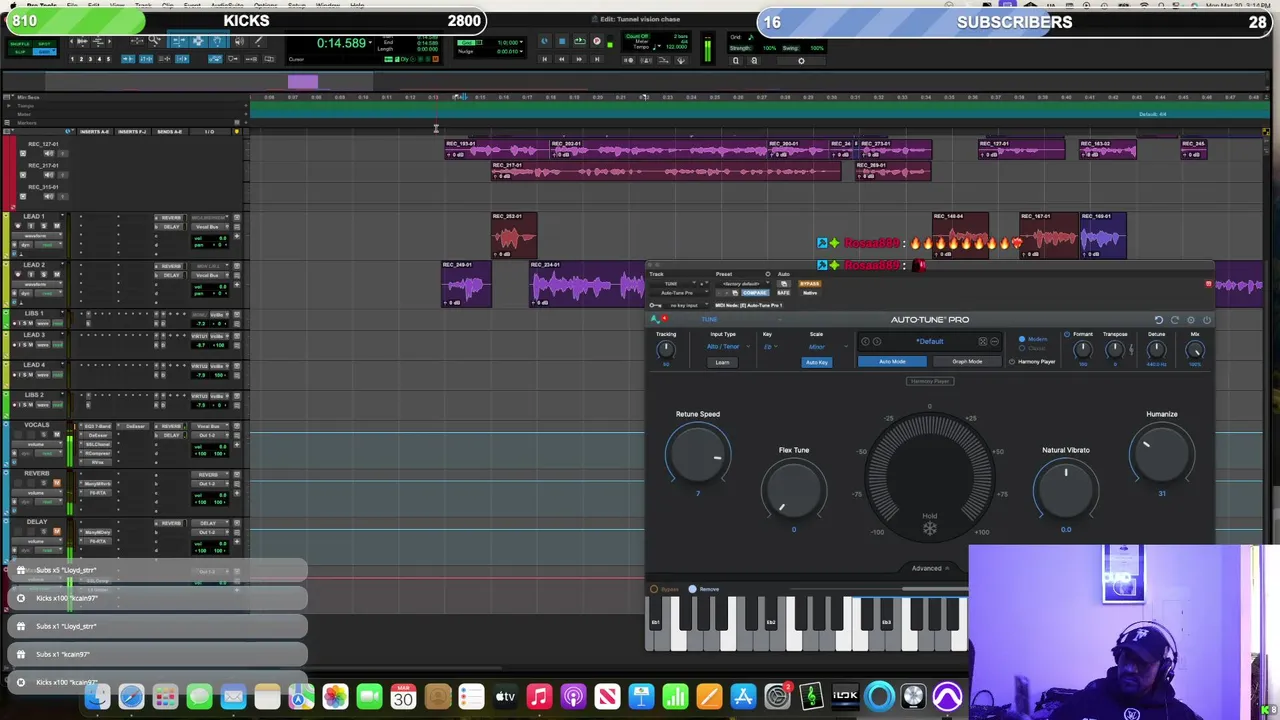This screenshot has width=1280, height=720.
Task: Select SHUFFLE edit mode
Action: point(20,44)
